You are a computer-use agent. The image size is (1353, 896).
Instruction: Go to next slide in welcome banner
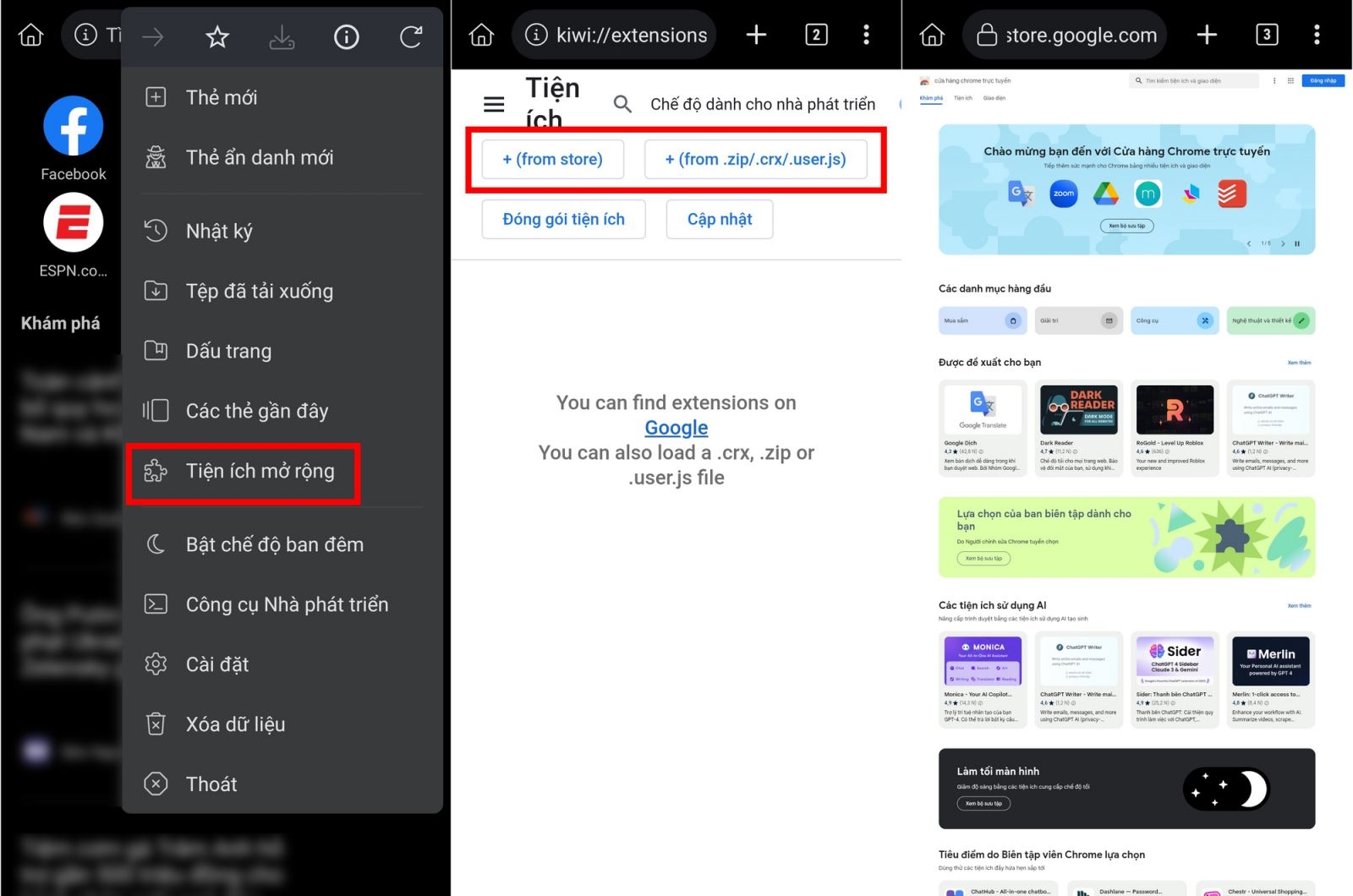(x=1283, y=243)
